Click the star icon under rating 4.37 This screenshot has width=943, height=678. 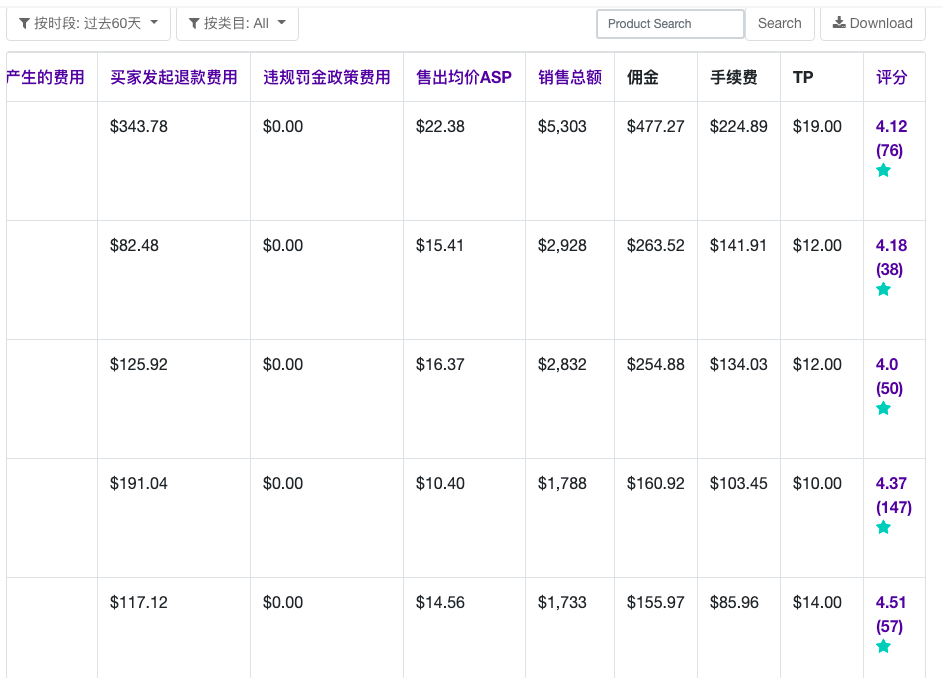pos(883,528)
